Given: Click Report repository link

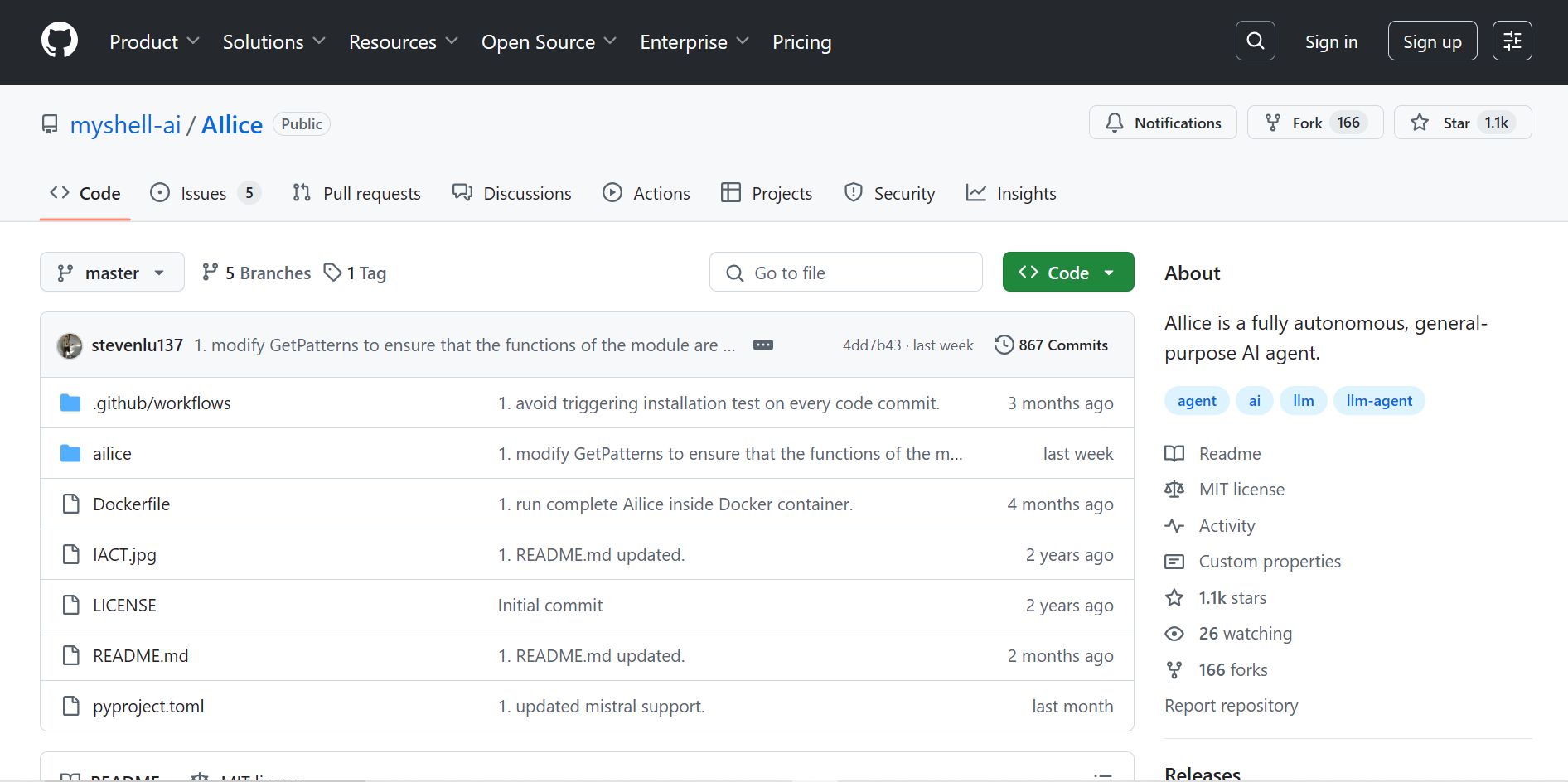Looking at the screenshot, I should [1231, 706].
